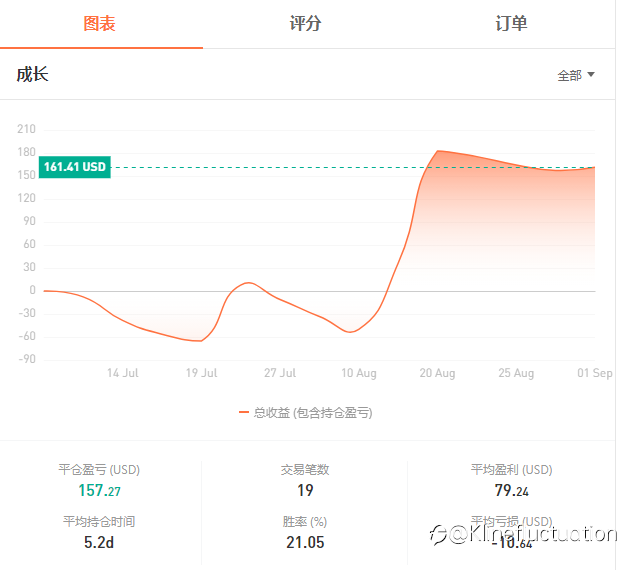
Task: Select the 27 Jul date label
Action: (x=280, y=373)
